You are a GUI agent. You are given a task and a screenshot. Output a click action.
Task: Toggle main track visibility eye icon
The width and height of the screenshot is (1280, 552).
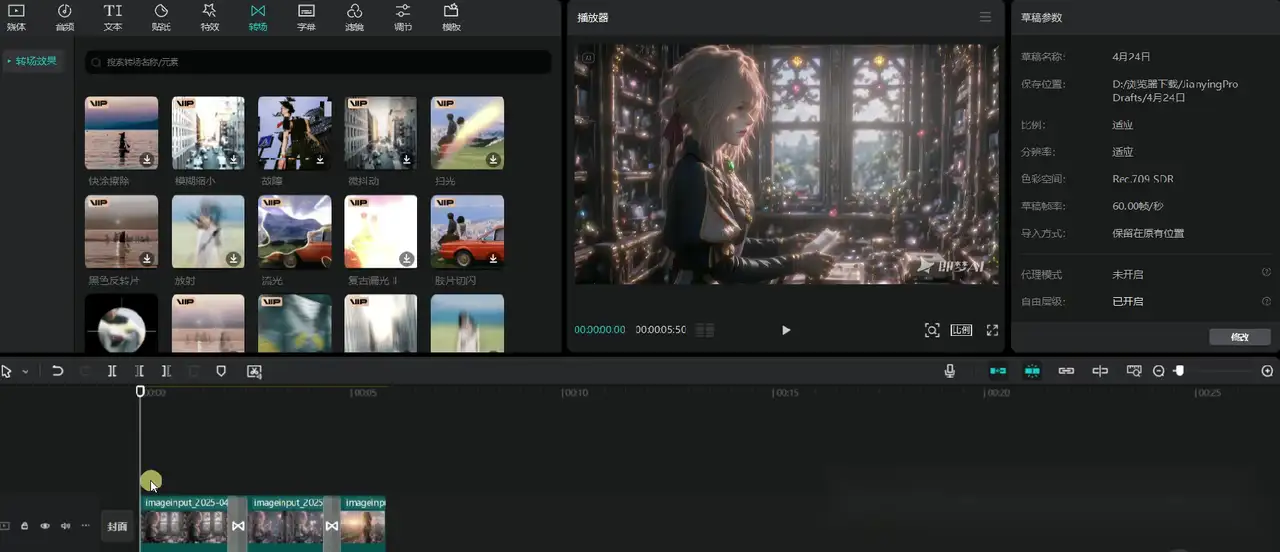click(45, 526)
